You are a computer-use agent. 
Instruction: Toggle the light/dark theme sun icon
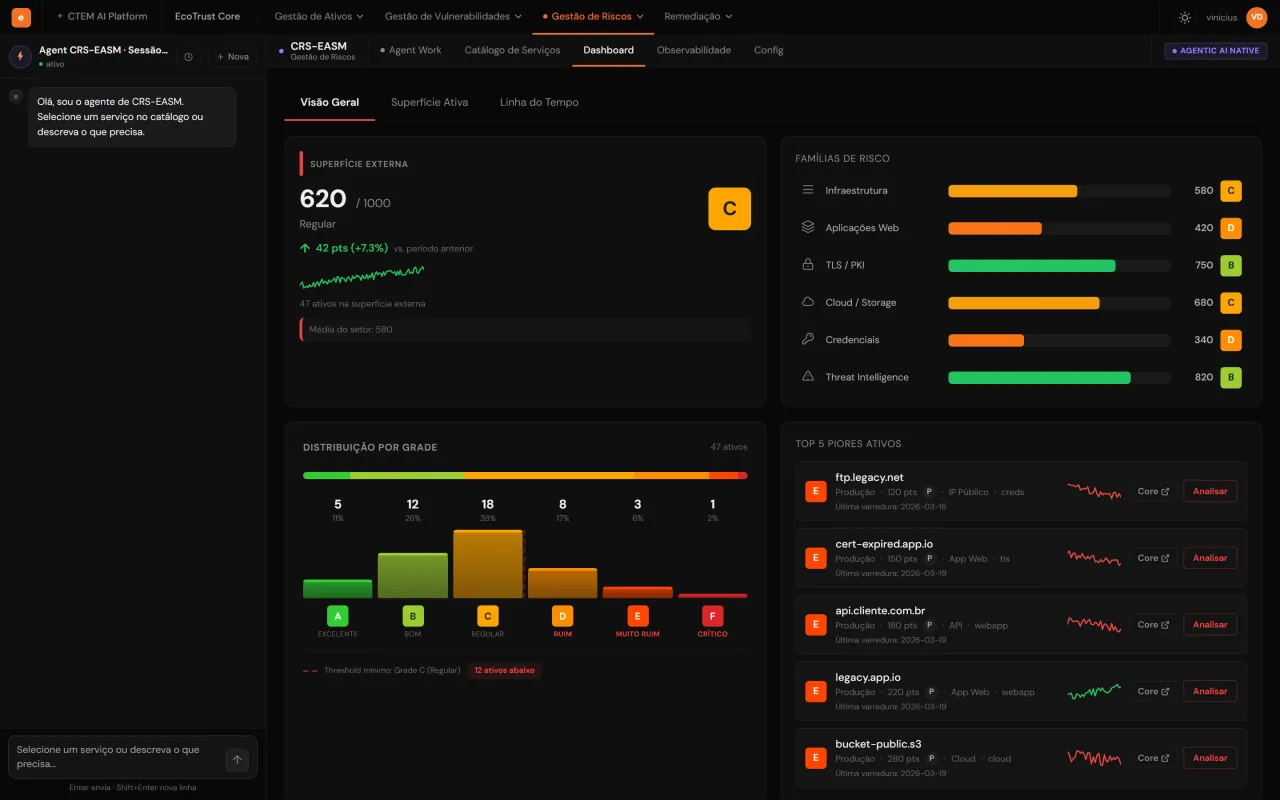1185,17
